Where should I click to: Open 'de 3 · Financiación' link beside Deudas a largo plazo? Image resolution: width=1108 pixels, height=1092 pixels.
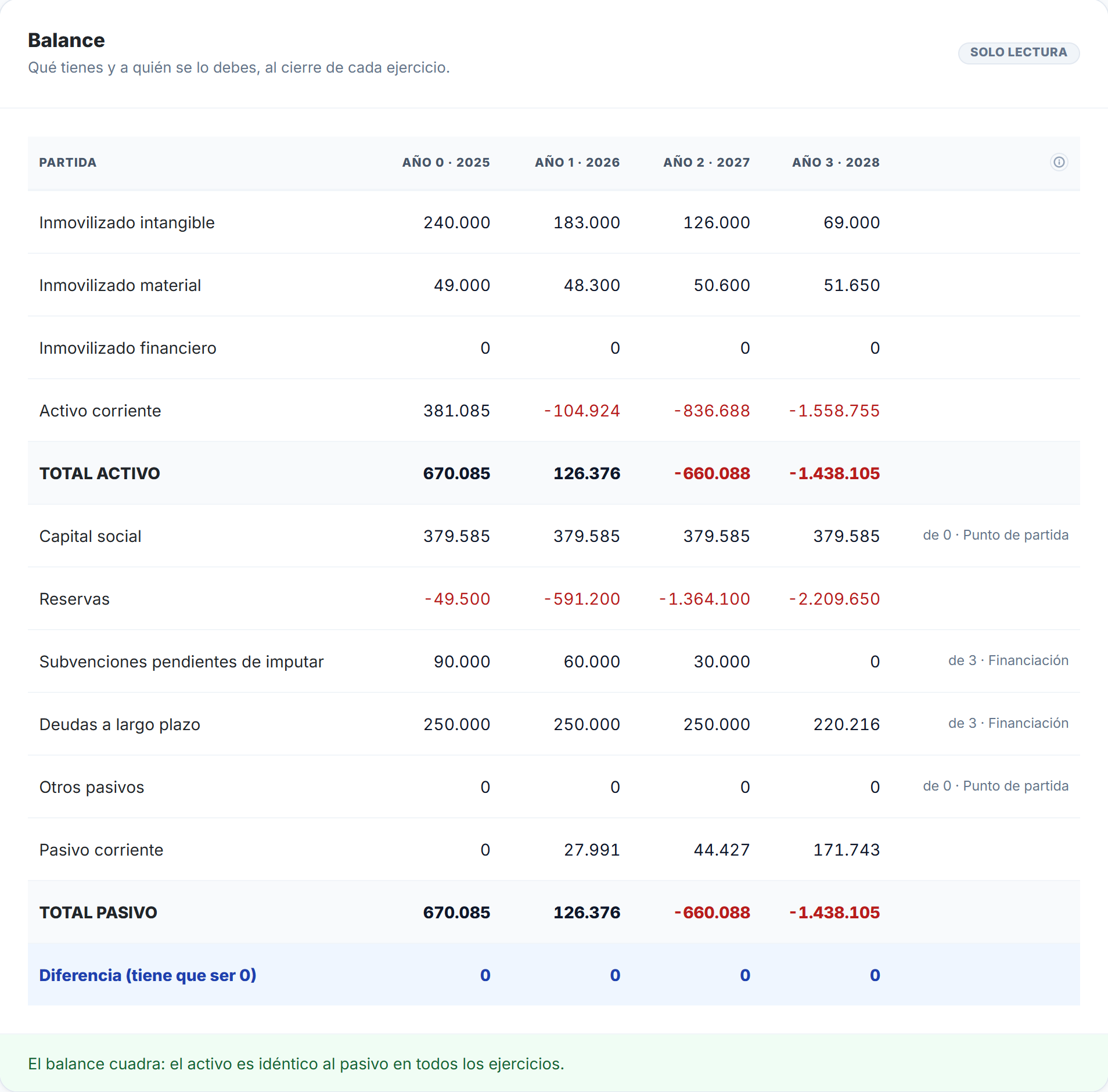(1008, 723)
